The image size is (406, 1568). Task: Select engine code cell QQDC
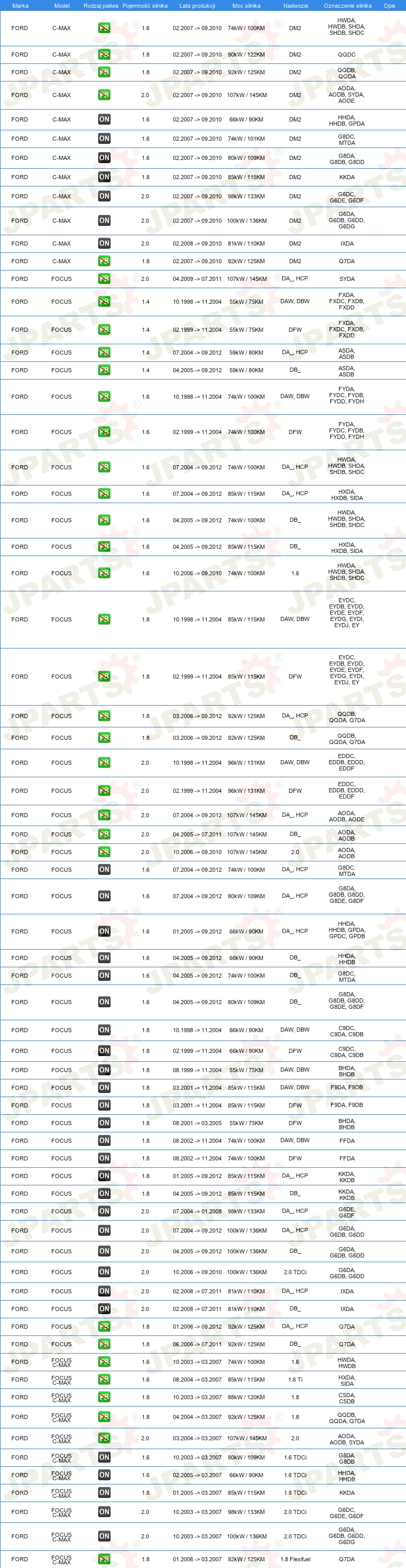(x=347, y=55)
